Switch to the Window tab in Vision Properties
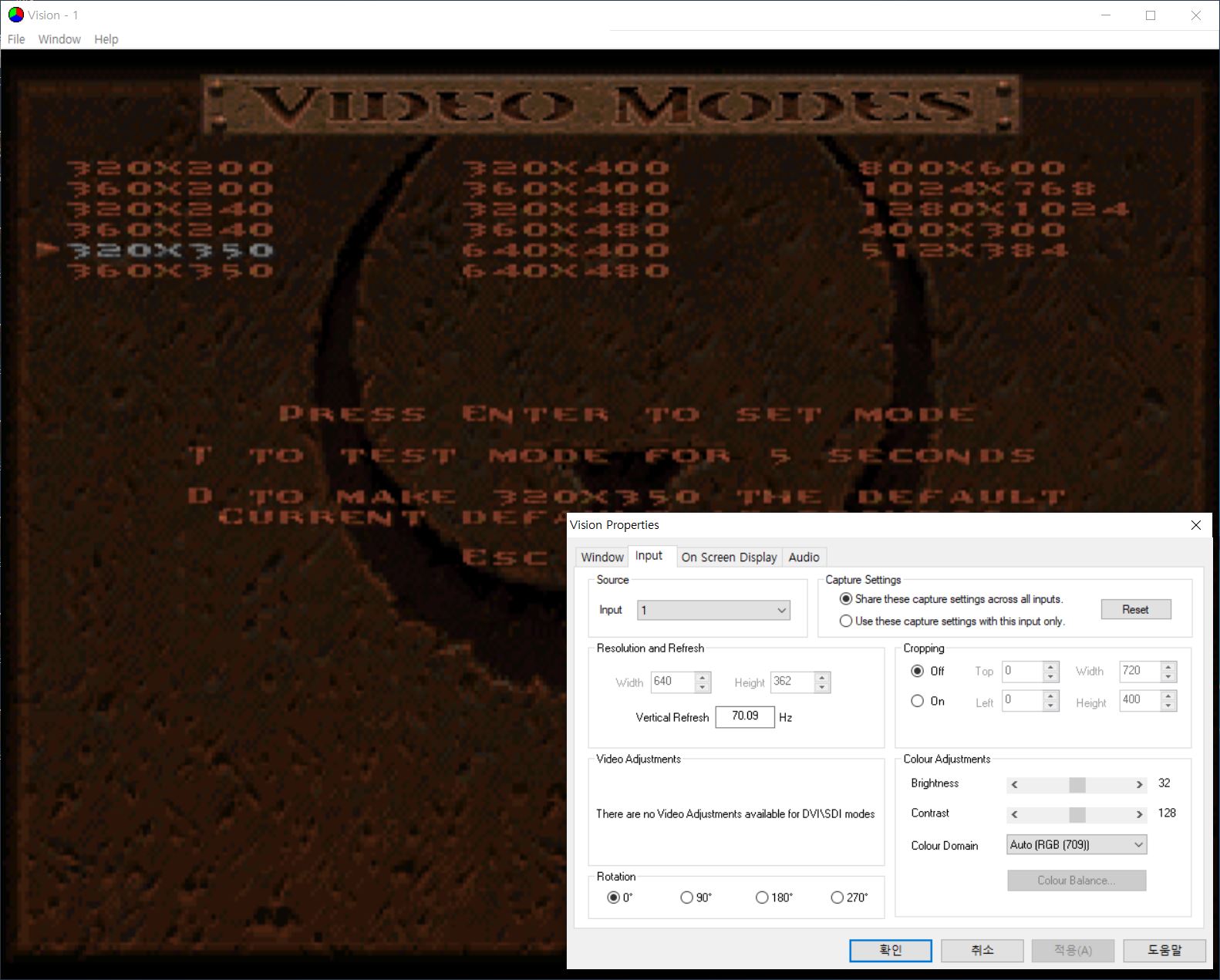 (x=602, y=557)
